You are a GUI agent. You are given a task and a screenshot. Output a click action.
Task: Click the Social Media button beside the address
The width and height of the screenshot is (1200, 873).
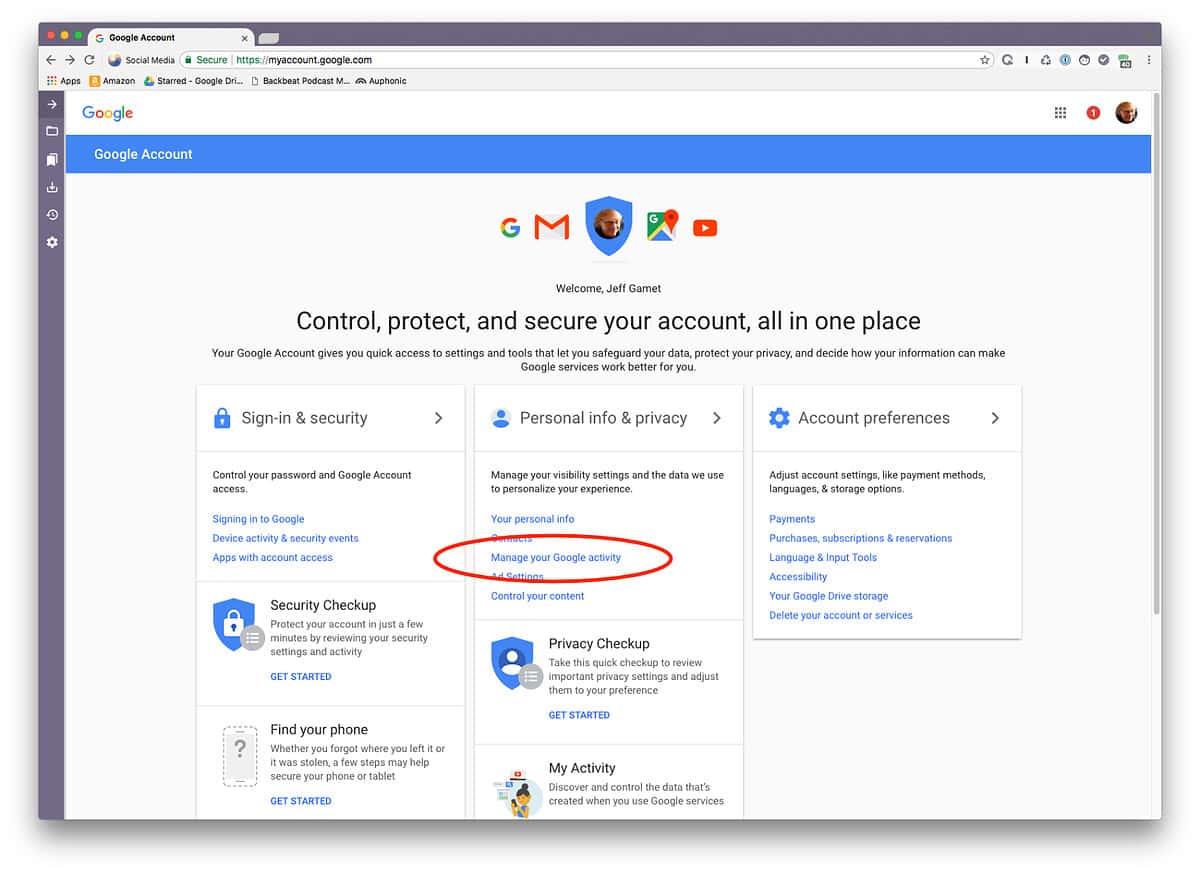click(141, 60)
